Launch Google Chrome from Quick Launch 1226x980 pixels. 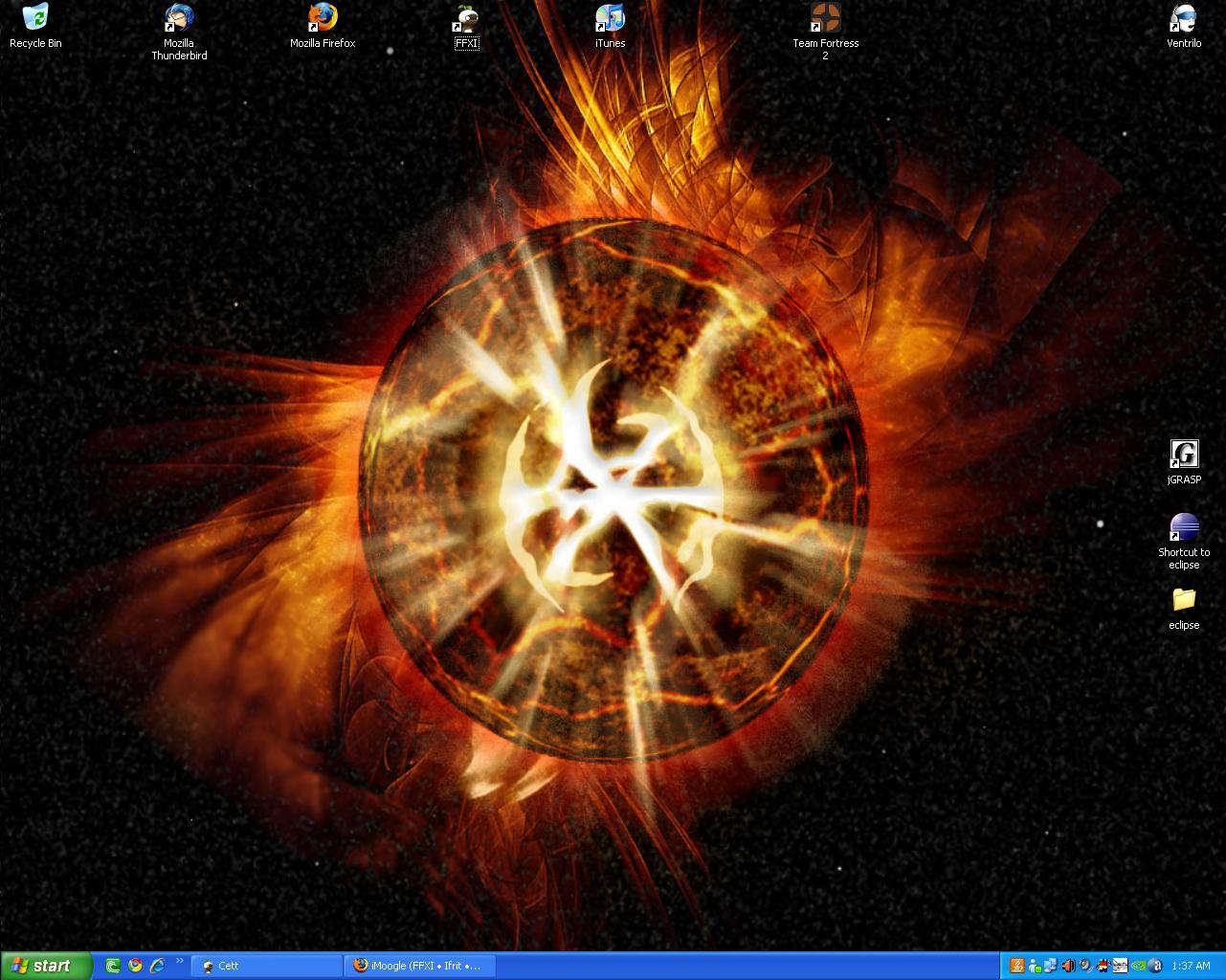click(x=135, y=966)
